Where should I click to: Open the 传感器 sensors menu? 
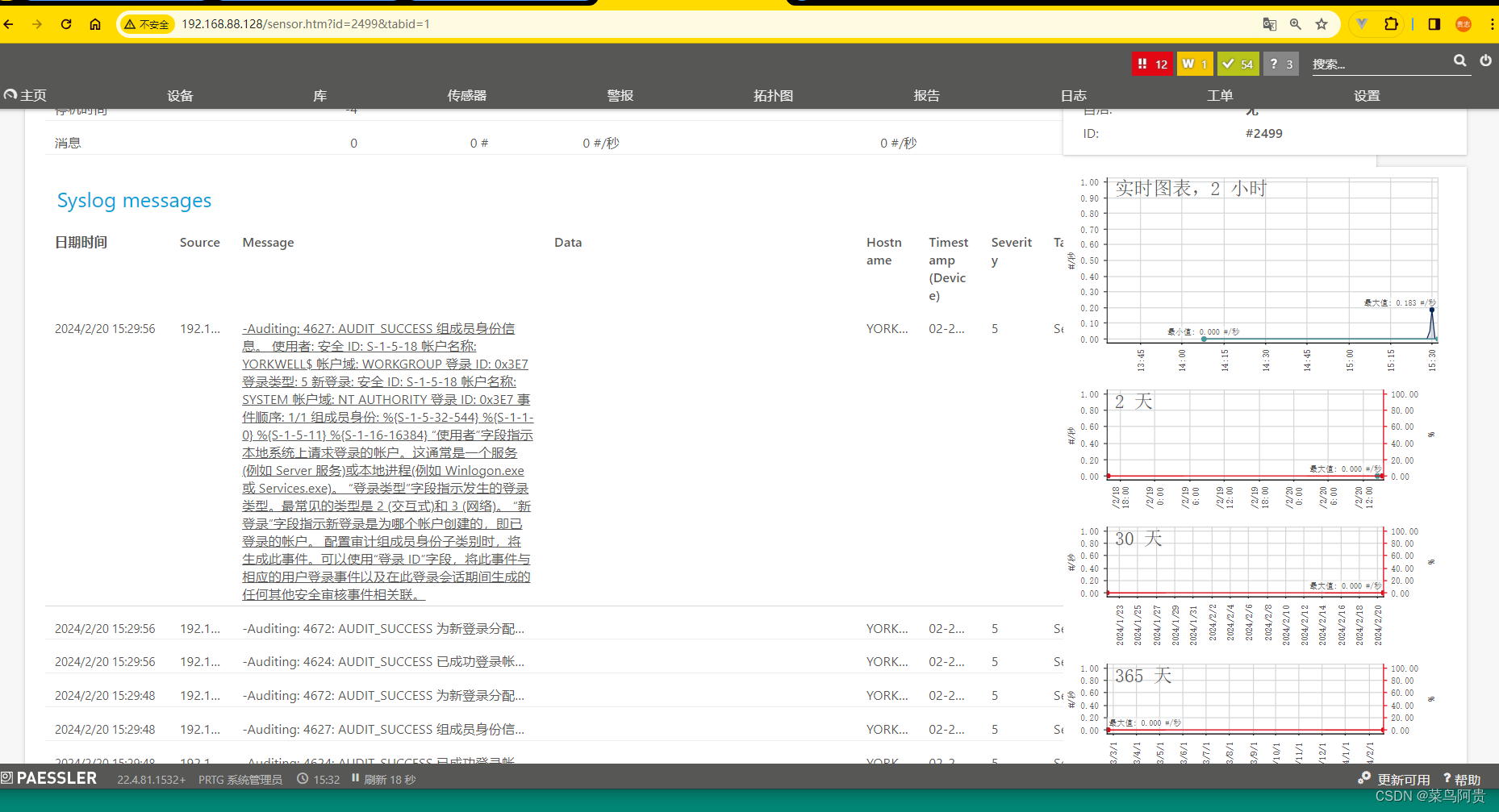[466, 95]
